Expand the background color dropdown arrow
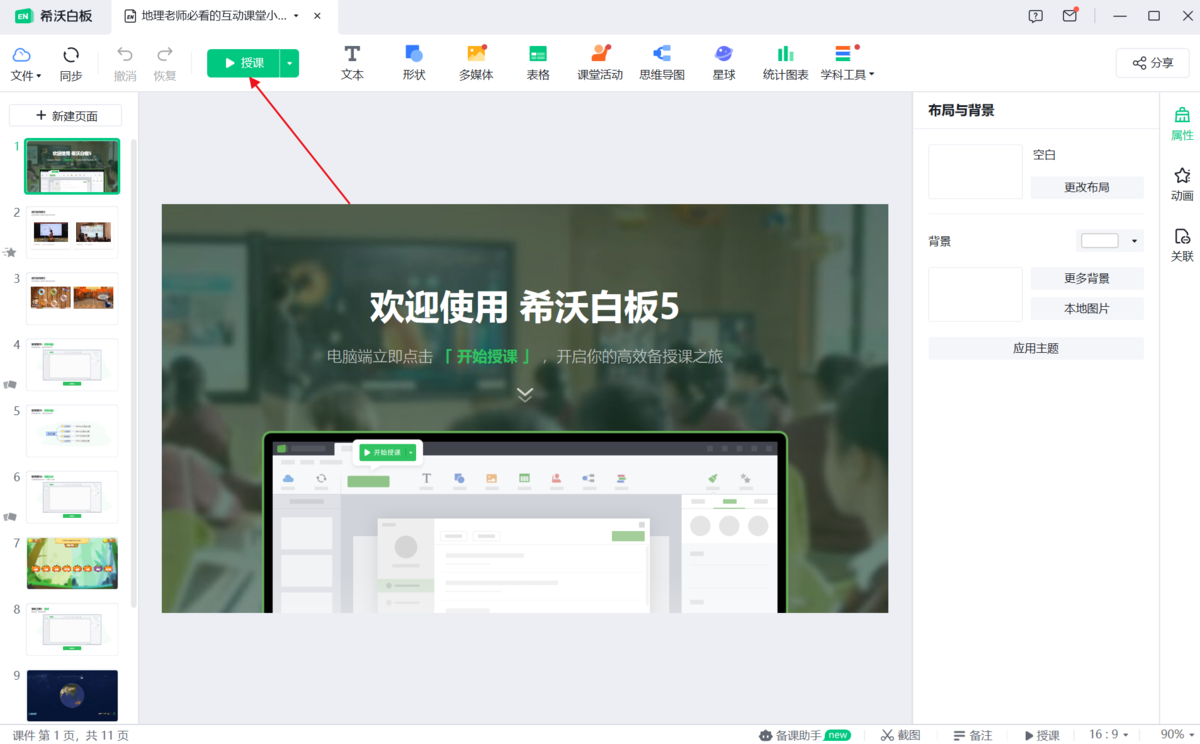The width and height of the screenshot is (1200, 744). point(1134,241)
